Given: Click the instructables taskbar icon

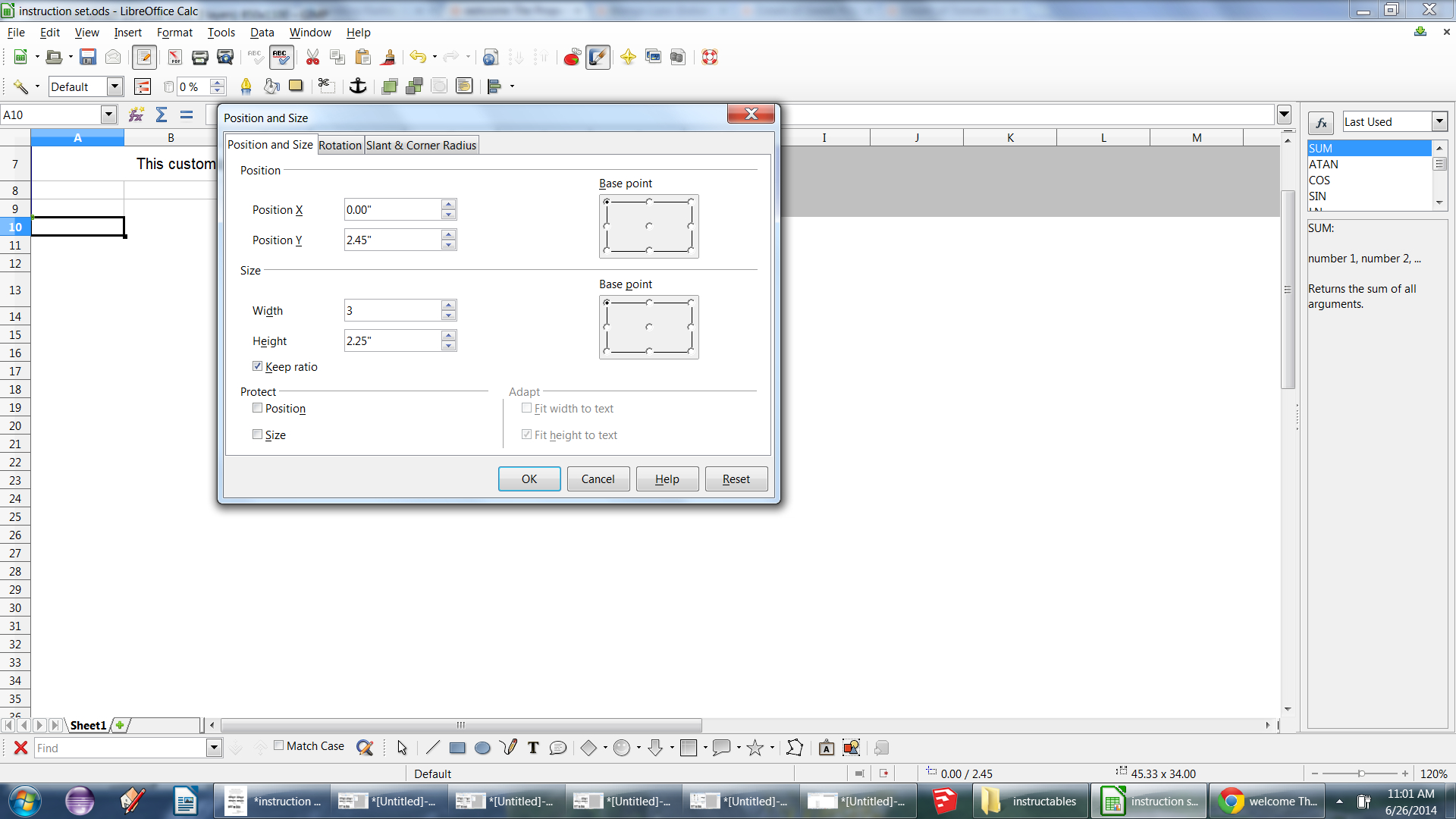Looking at the screenshot, I should [x=1030, y=800].
